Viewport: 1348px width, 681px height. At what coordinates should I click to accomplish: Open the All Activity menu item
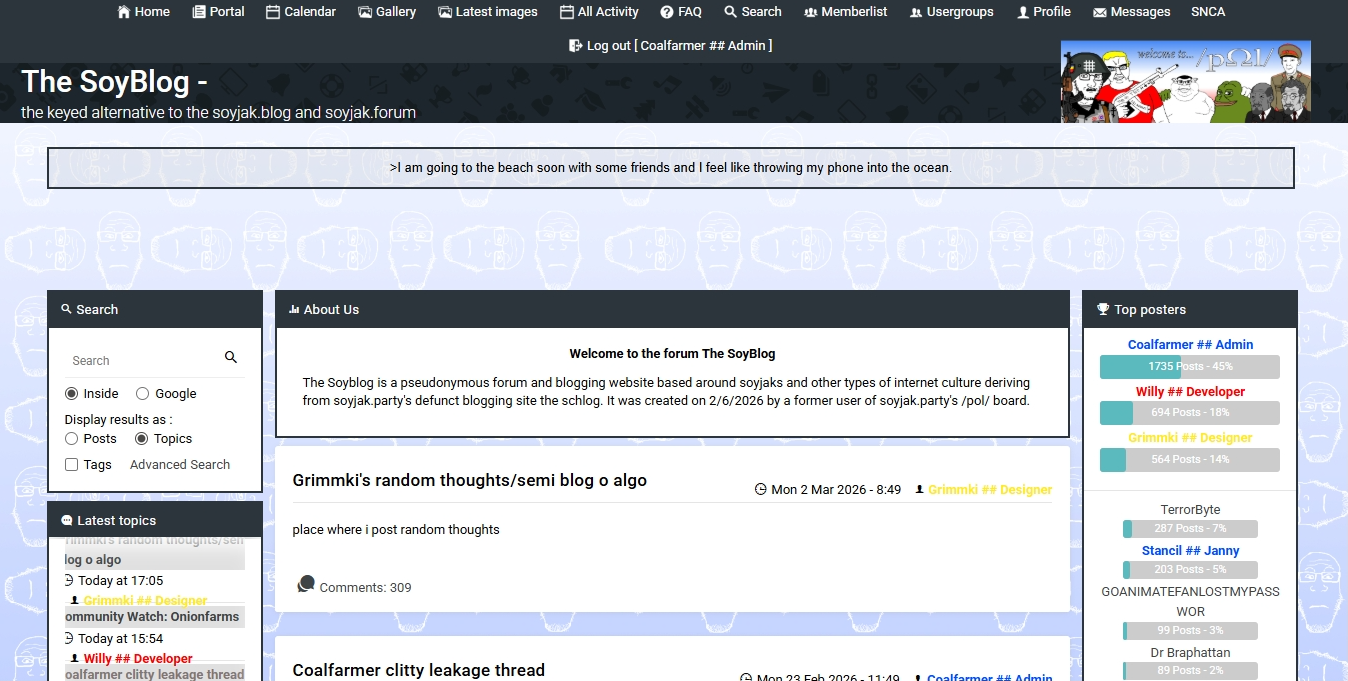[x=599, y=12]
